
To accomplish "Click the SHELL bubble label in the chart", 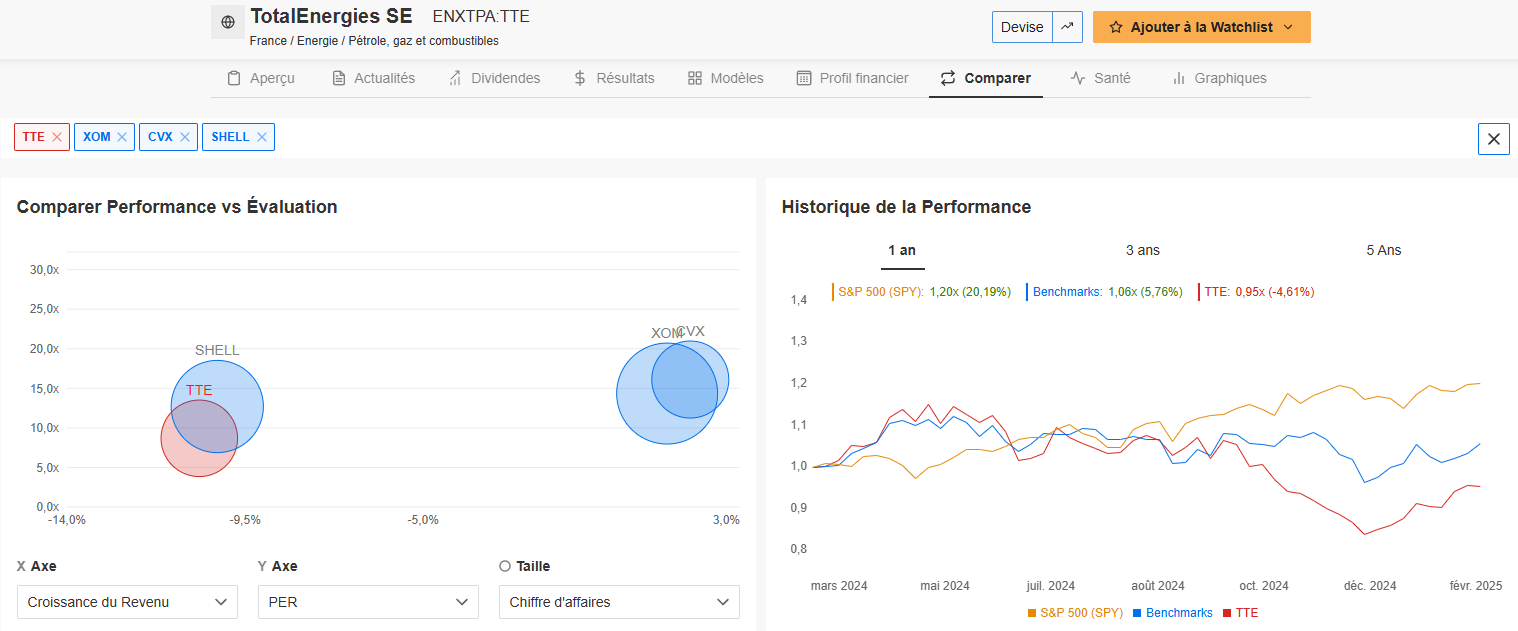I will (217, 350).
